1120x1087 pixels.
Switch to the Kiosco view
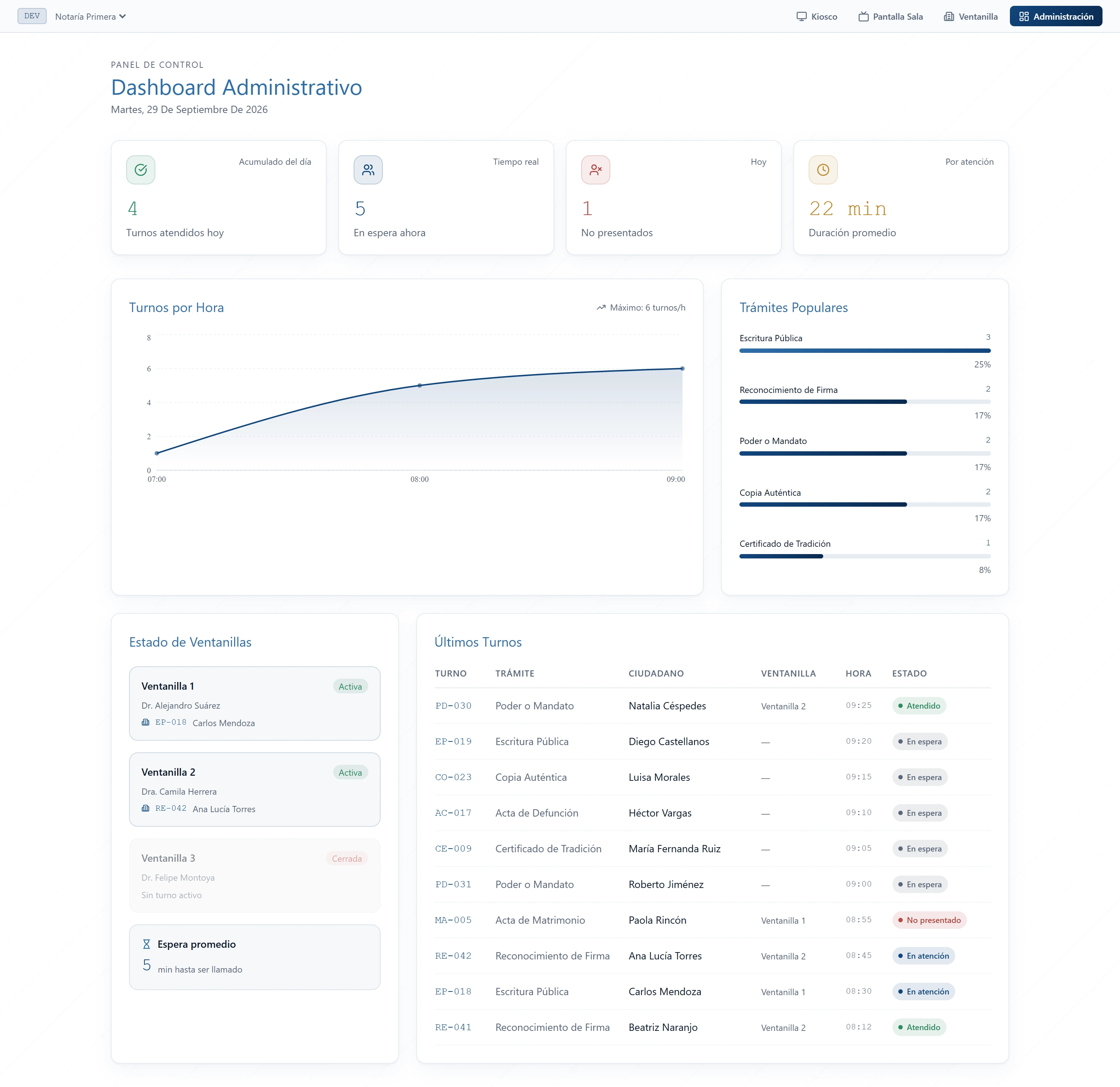tap(817, 16)
